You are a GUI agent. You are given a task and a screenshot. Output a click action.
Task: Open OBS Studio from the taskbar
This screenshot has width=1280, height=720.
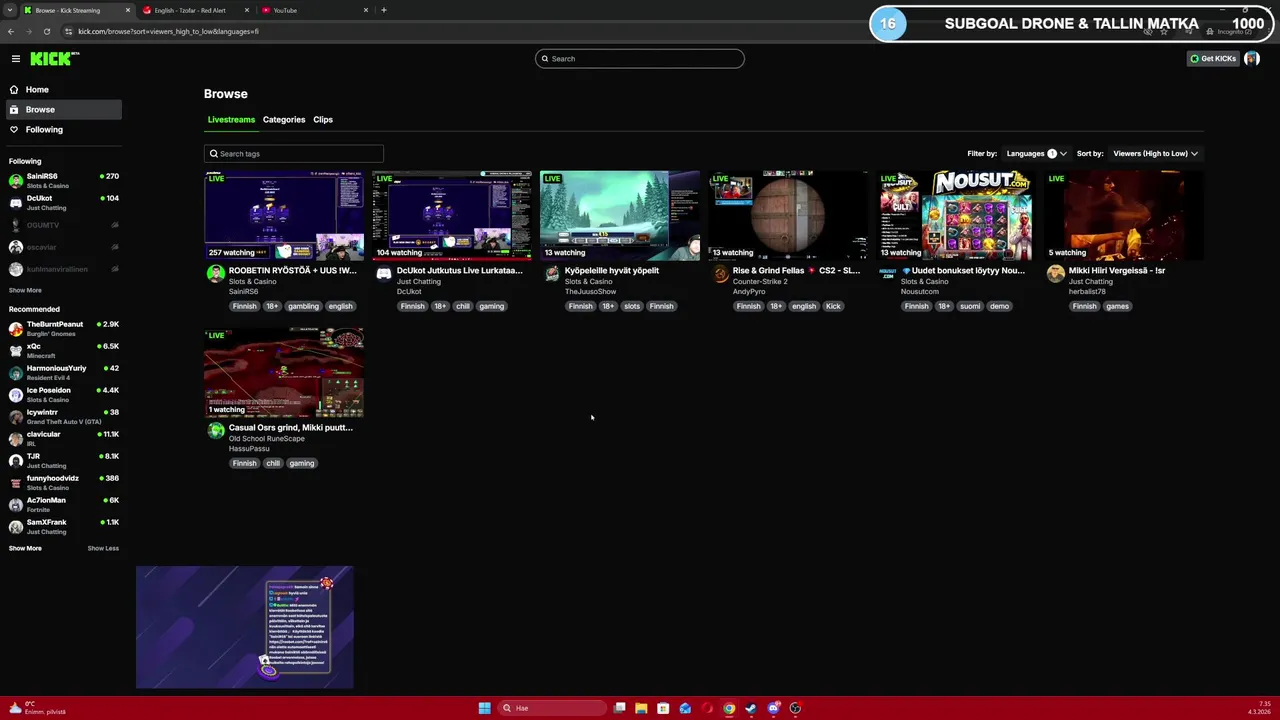795,708
